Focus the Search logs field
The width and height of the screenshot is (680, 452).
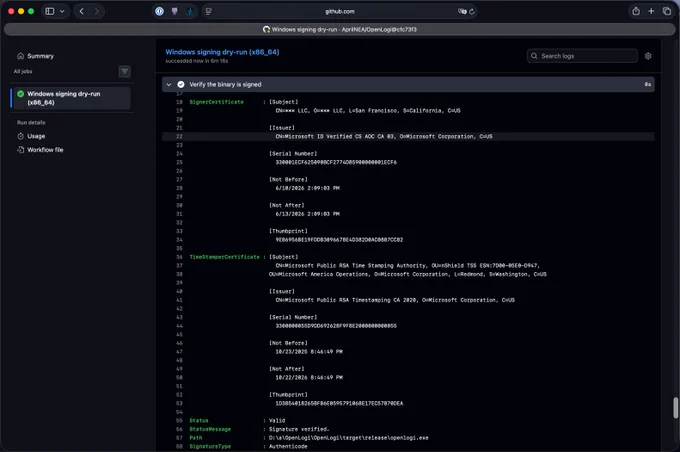click(582, 56)
